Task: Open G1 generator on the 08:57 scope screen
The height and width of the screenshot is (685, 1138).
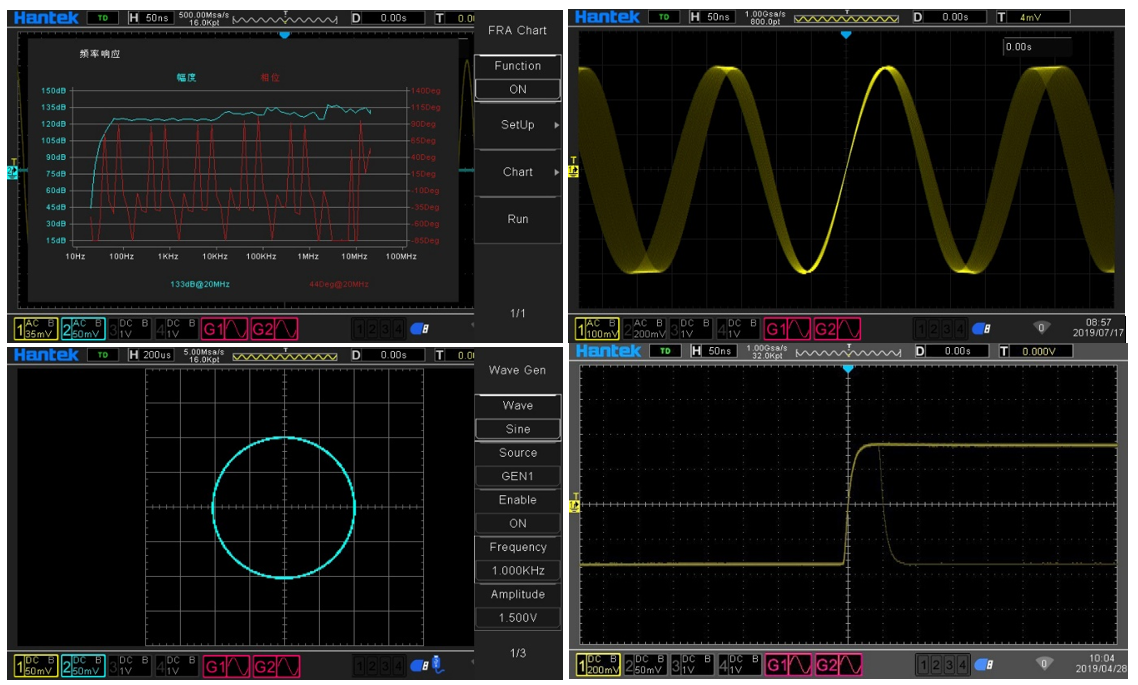Action: tap(787, 329)
